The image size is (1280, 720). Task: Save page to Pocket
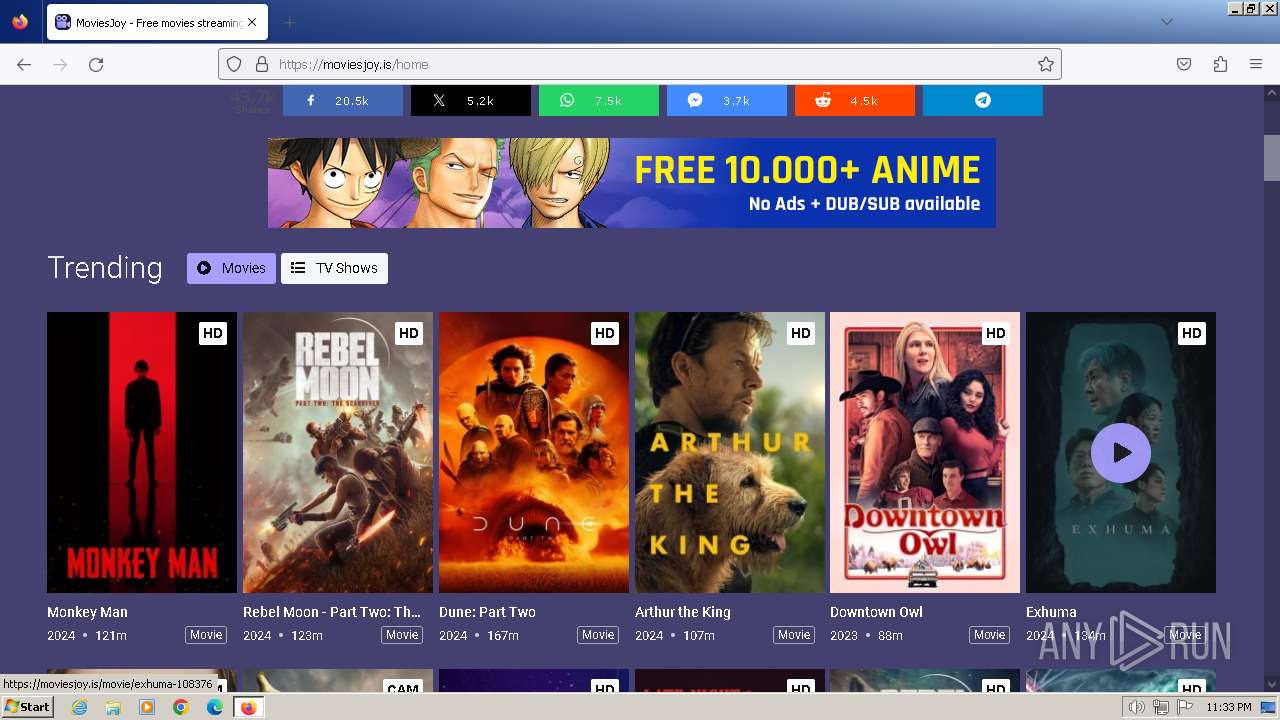click(x=1184, y=64)
